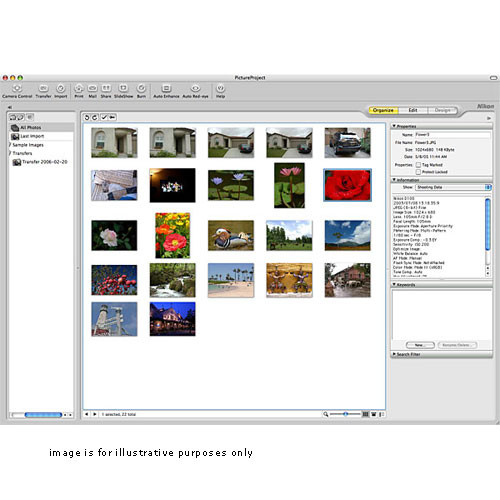Viewport: 500px width, 500px height.
Task: Adjust the thumbnail zoom slider
Action: 345,414
